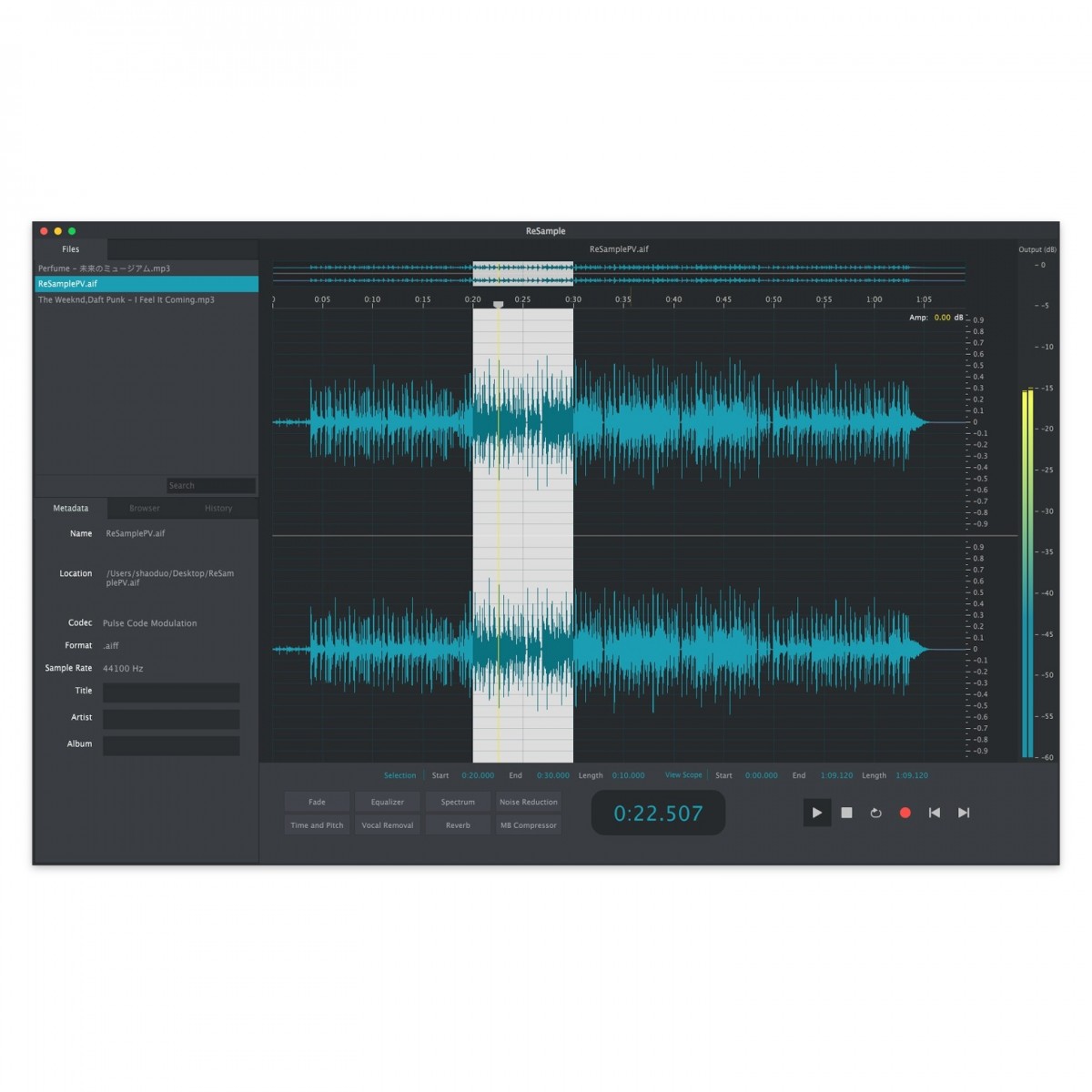Click the Title metadata field

point(171,693)
